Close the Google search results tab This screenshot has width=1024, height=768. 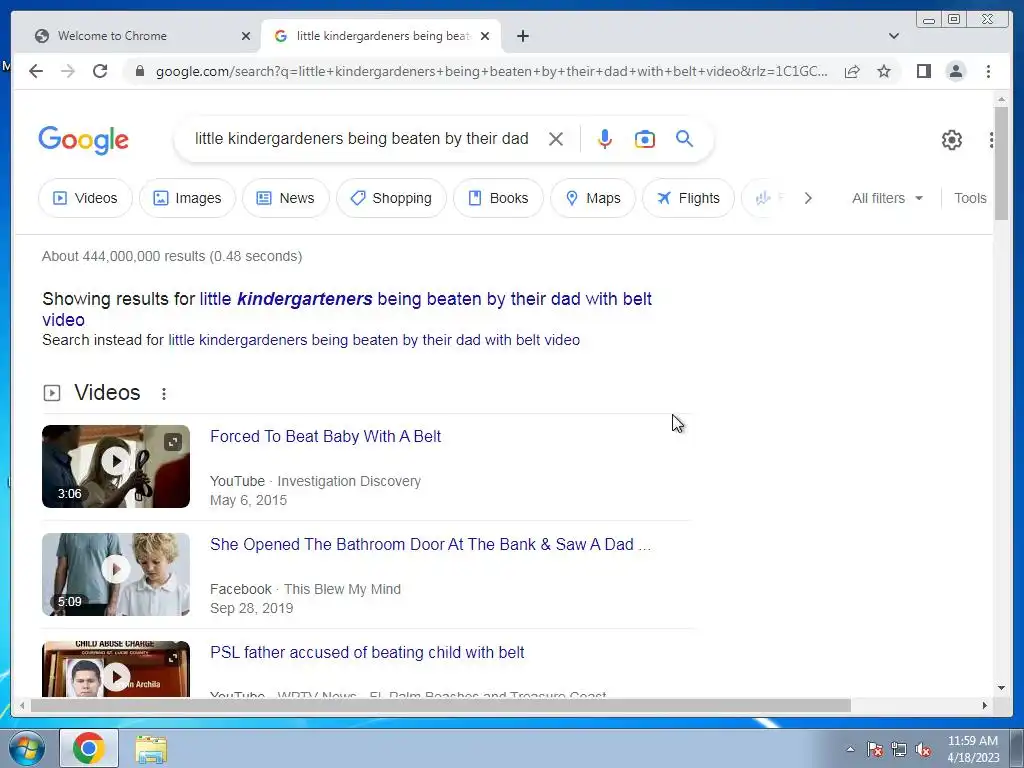485,36
